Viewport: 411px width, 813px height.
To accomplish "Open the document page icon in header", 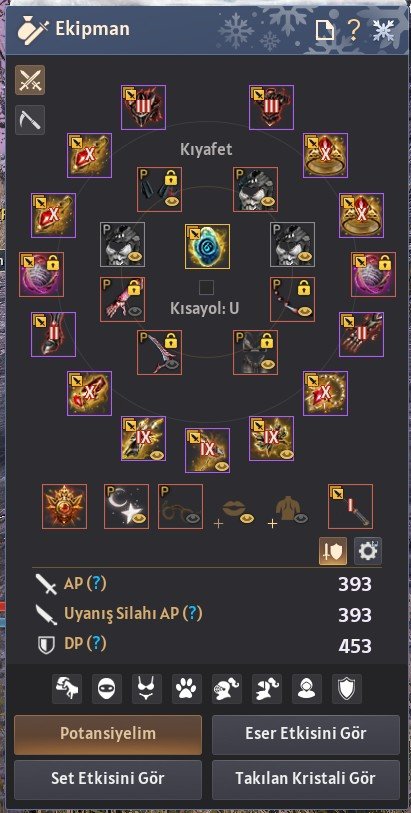I will click(325, 31).
